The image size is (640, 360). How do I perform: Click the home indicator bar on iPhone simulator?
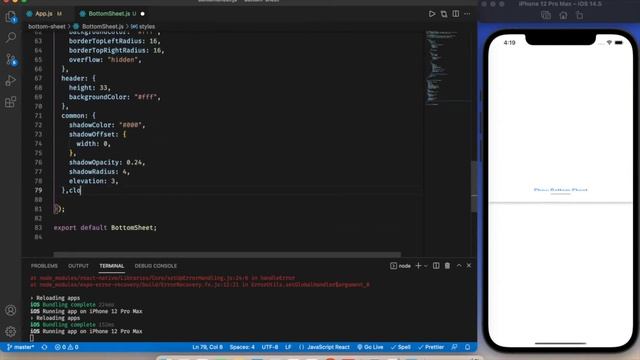pyautogui.click(x=560, y=343)
